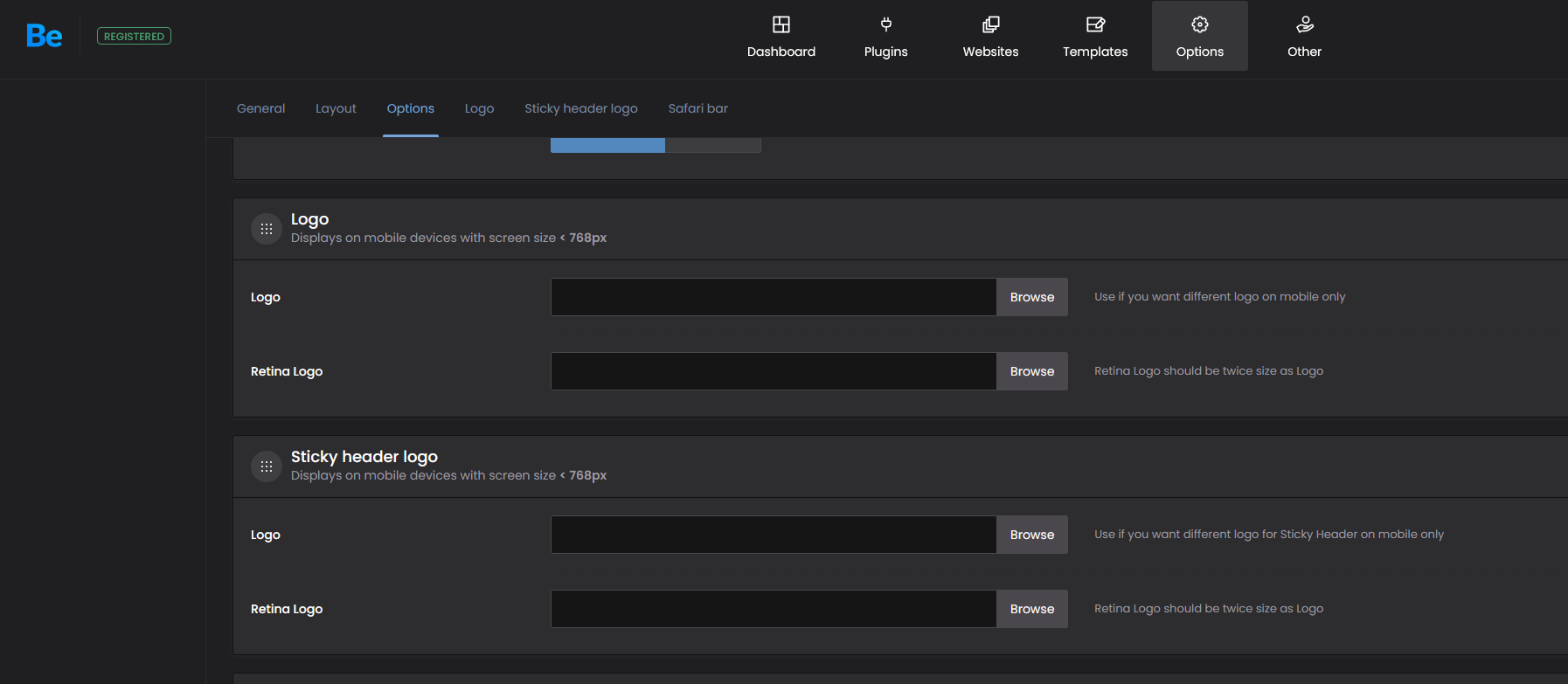The image size is (1568, 684).
Task: Select the Options sub-tab
Action: (411, 108)
